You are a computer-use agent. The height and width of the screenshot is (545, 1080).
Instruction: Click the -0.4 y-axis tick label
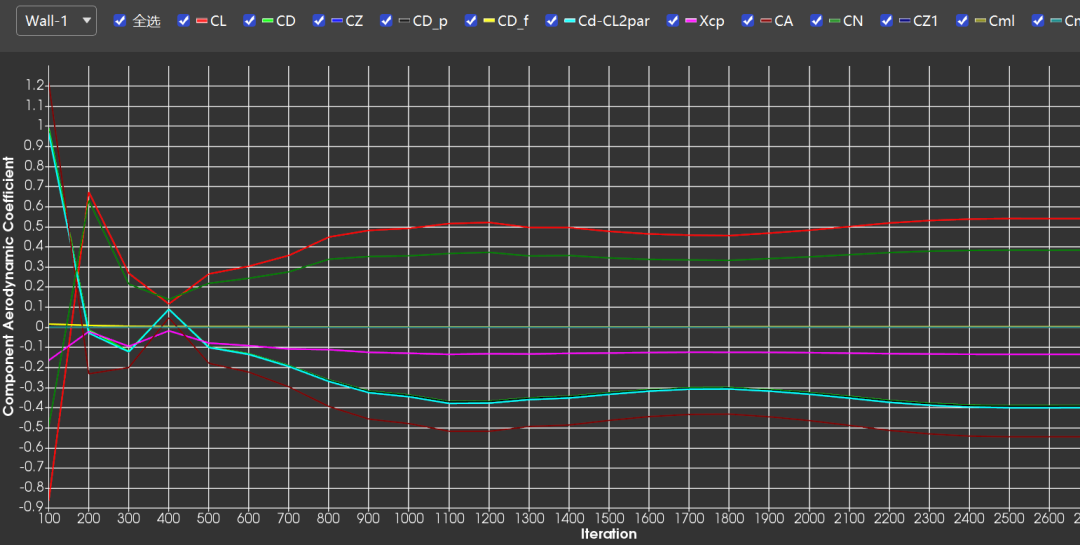tap(33, 407)
